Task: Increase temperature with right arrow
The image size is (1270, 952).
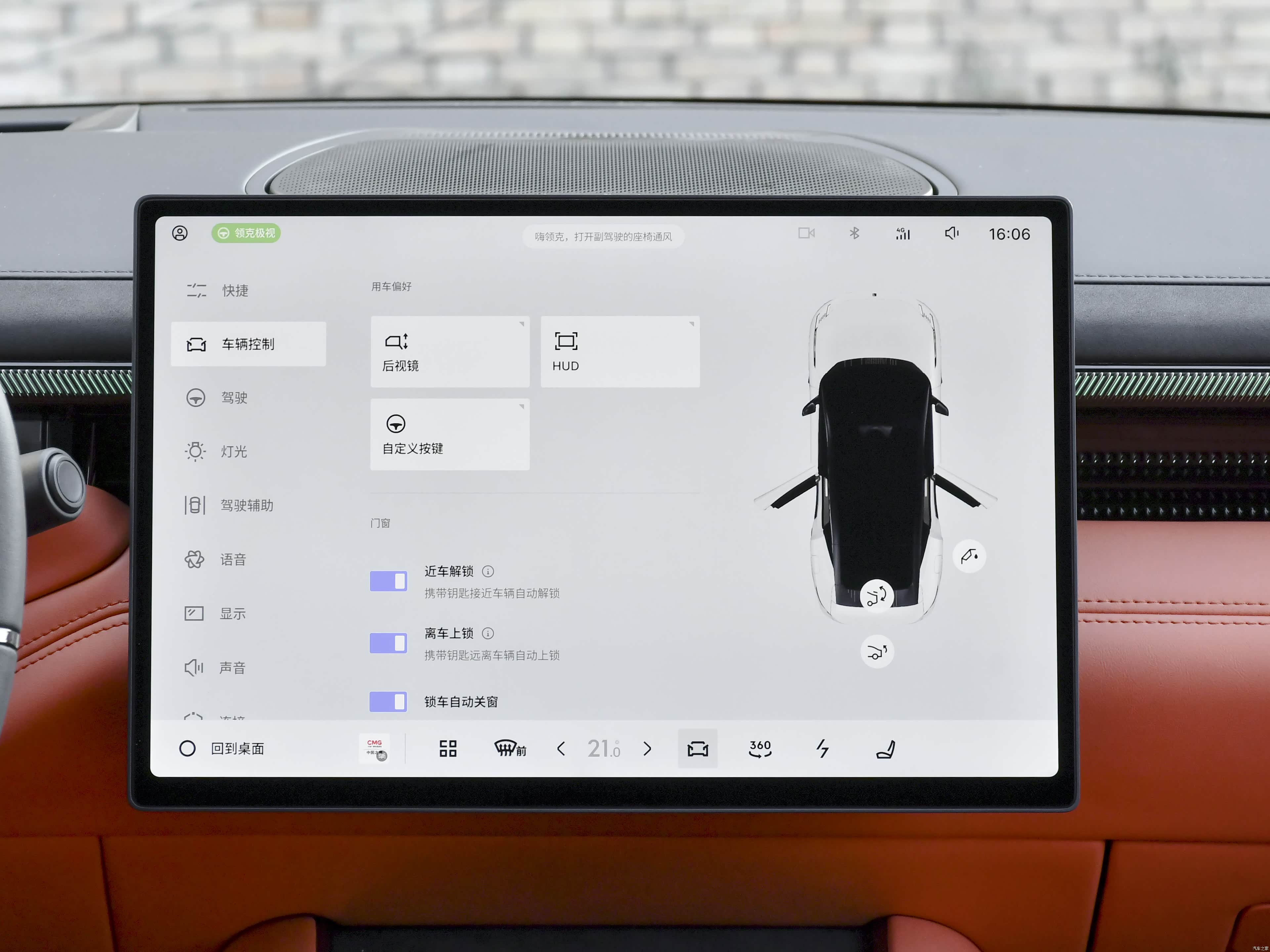Action: pos(648,748)
